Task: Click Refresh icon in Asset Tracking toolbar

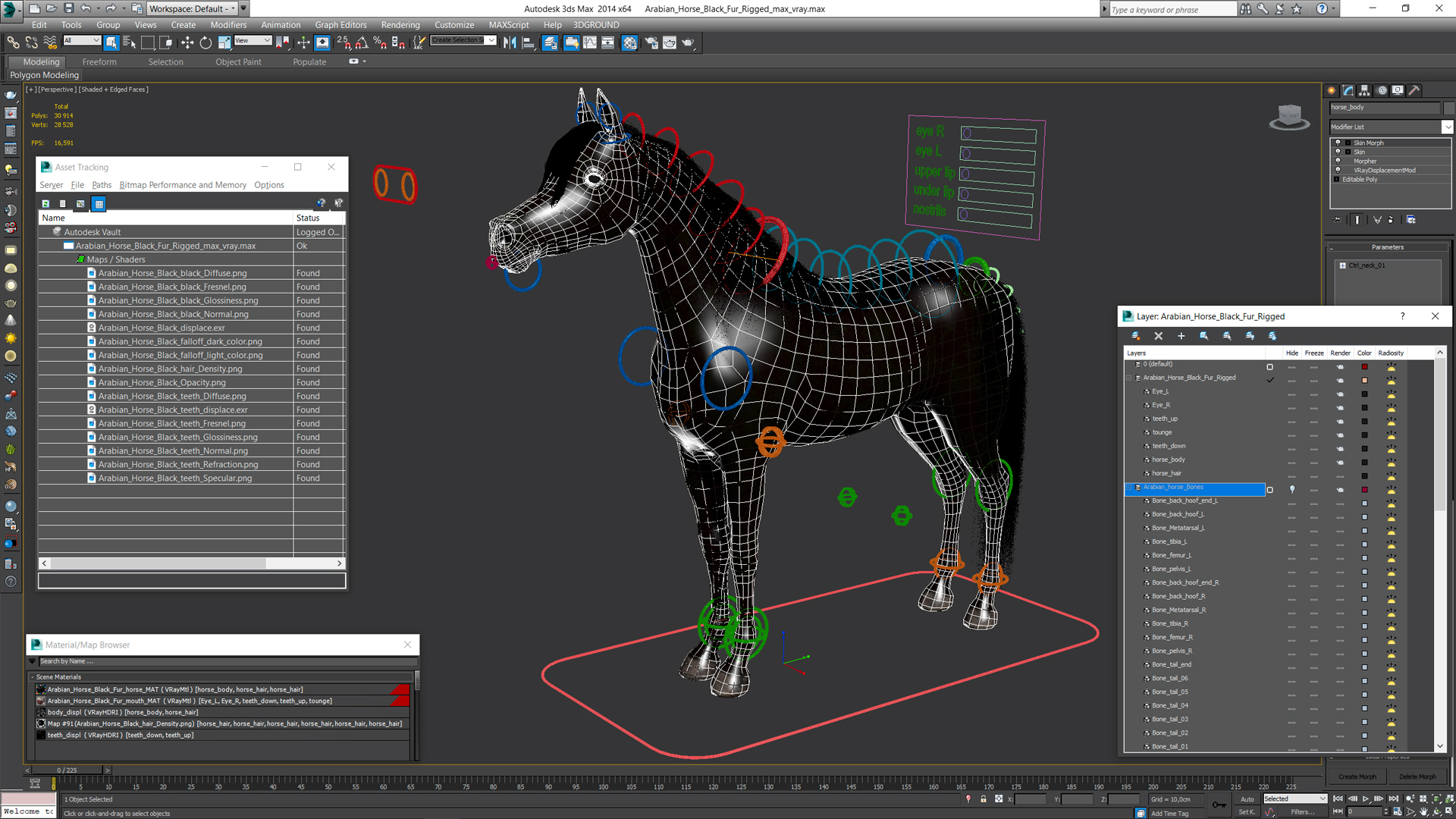Action: coord(45,203)
